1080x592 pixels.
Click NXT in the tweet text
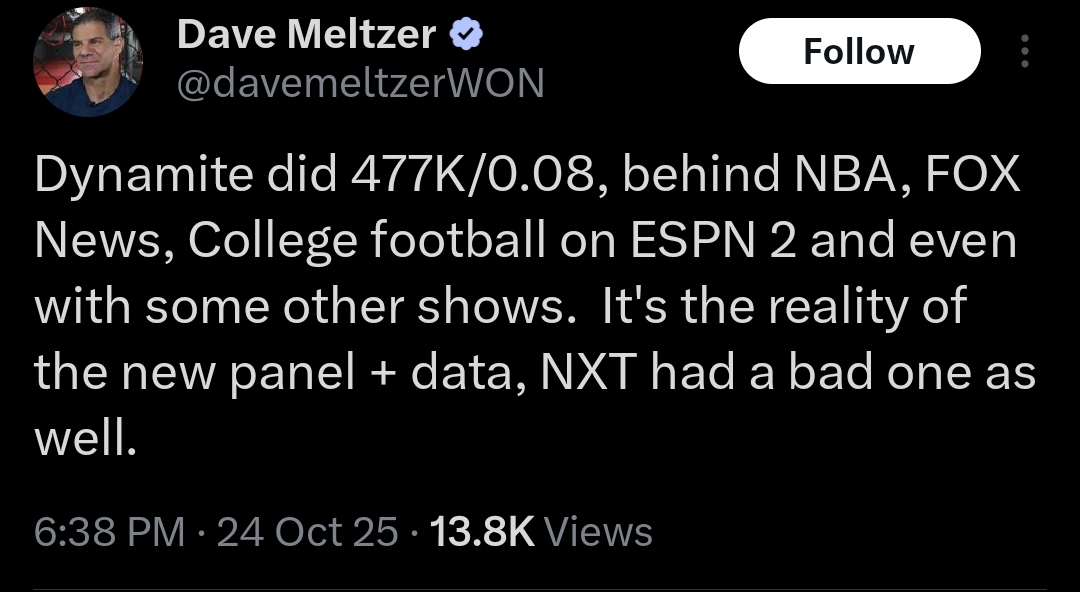pos(588,372)
